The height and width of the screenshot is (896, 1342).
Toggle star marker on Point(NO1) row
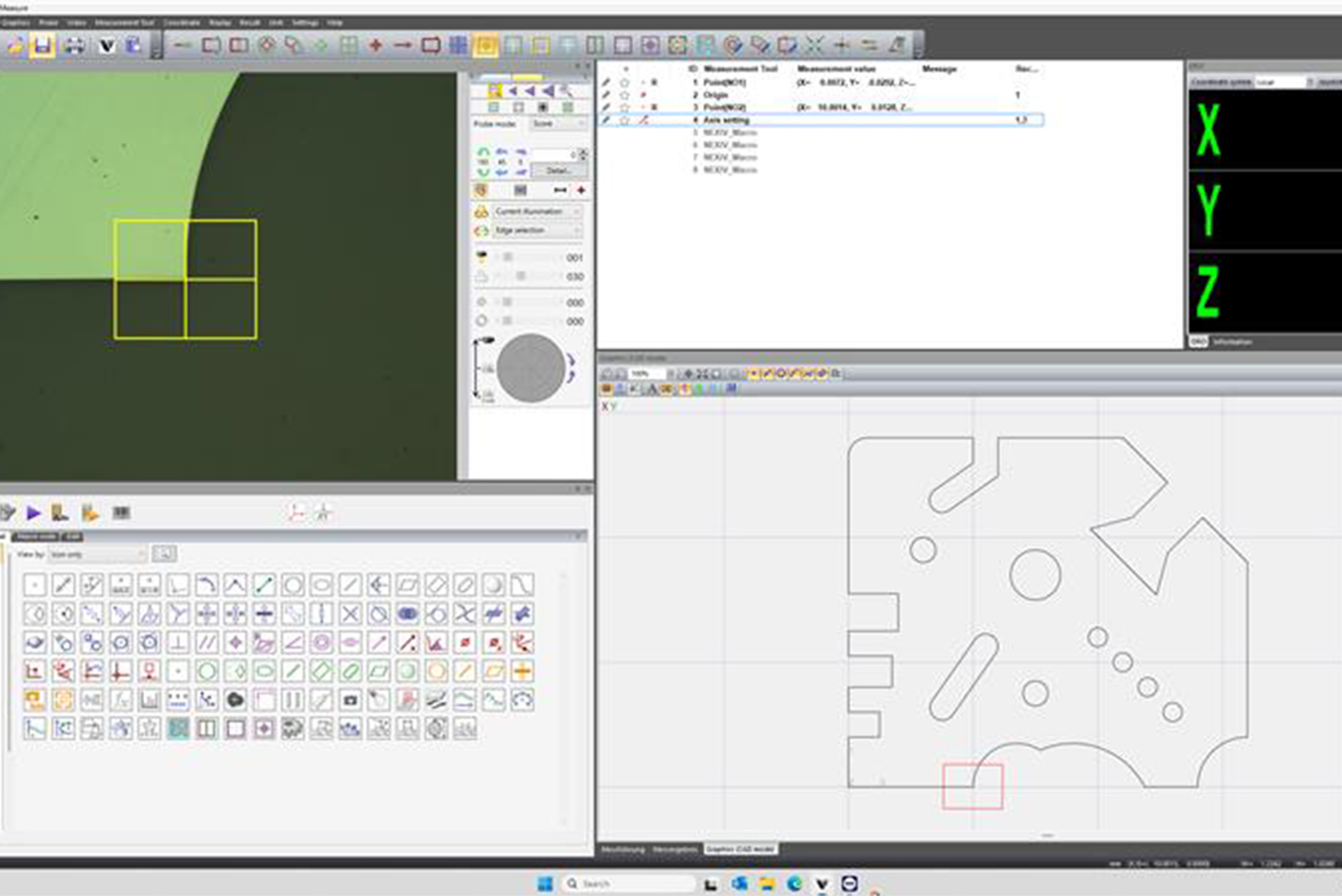coord(624,83)
